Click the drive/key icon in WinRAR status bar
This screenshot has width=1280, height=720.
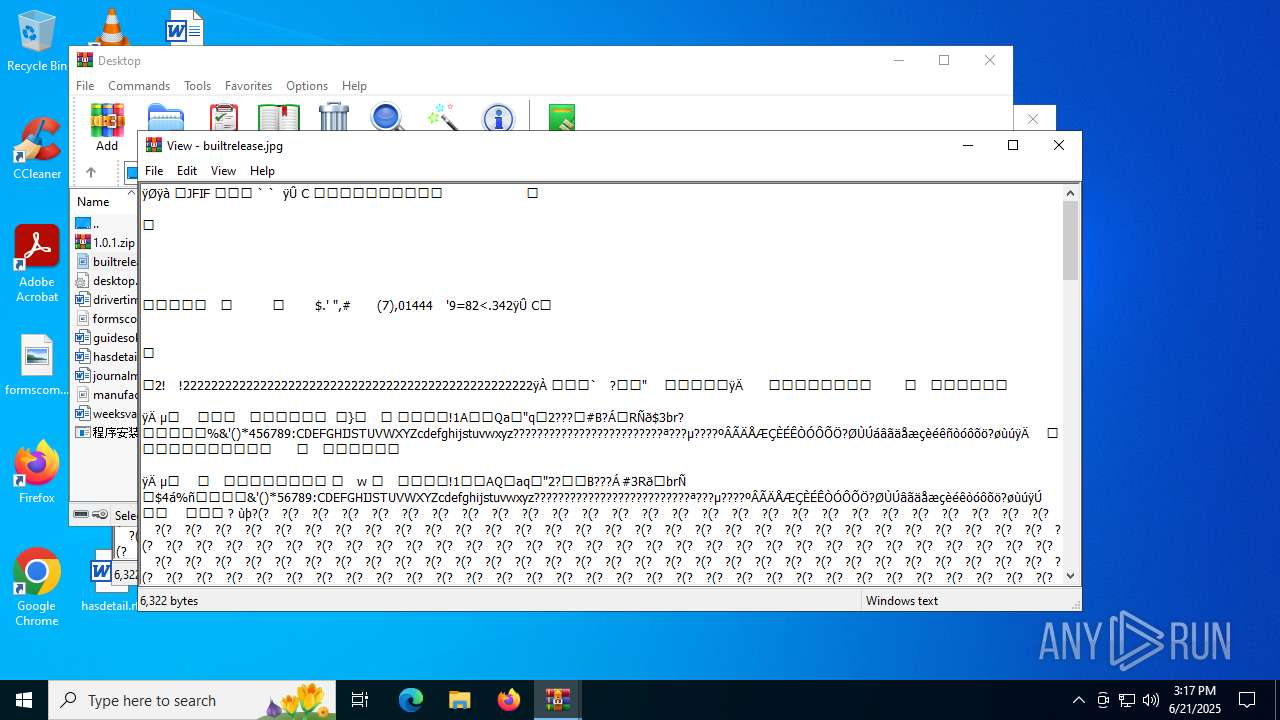click(91, 514)
